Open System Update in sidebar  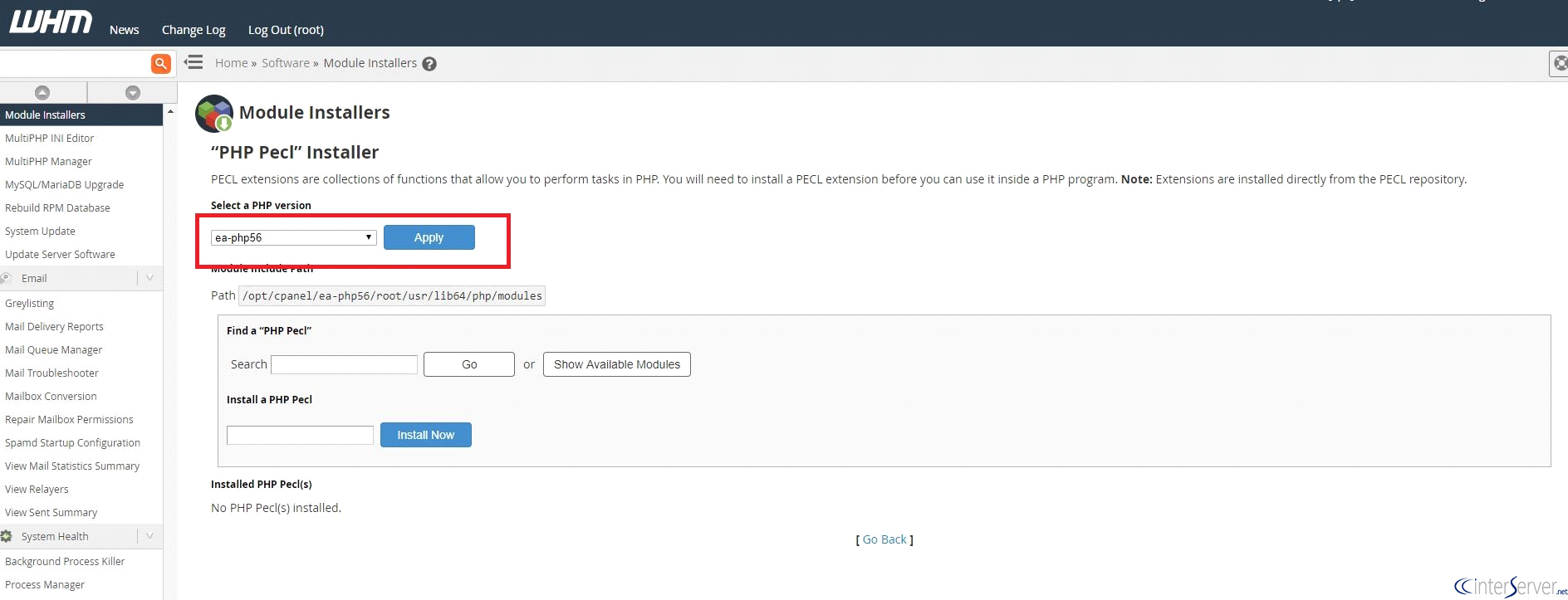click(40, 232)
